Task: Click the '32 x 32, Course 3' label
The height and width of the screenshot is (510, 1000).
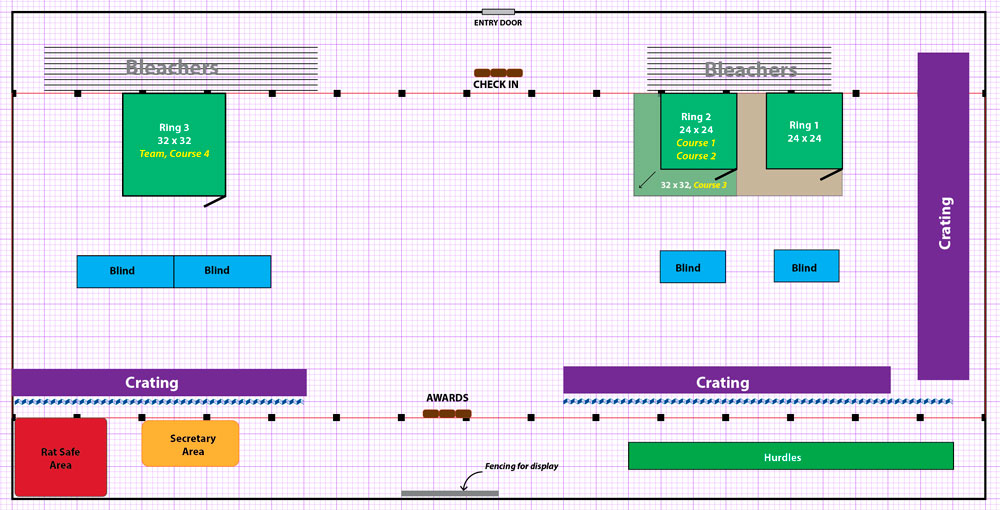Action: click(693, 185)
